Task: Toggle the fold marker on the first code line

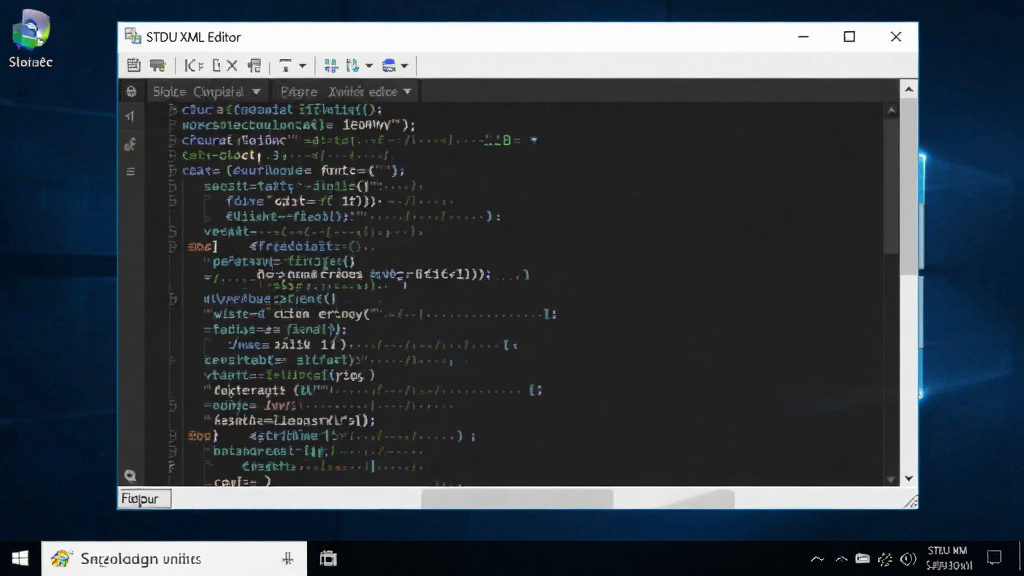Action: pos(172,110)
